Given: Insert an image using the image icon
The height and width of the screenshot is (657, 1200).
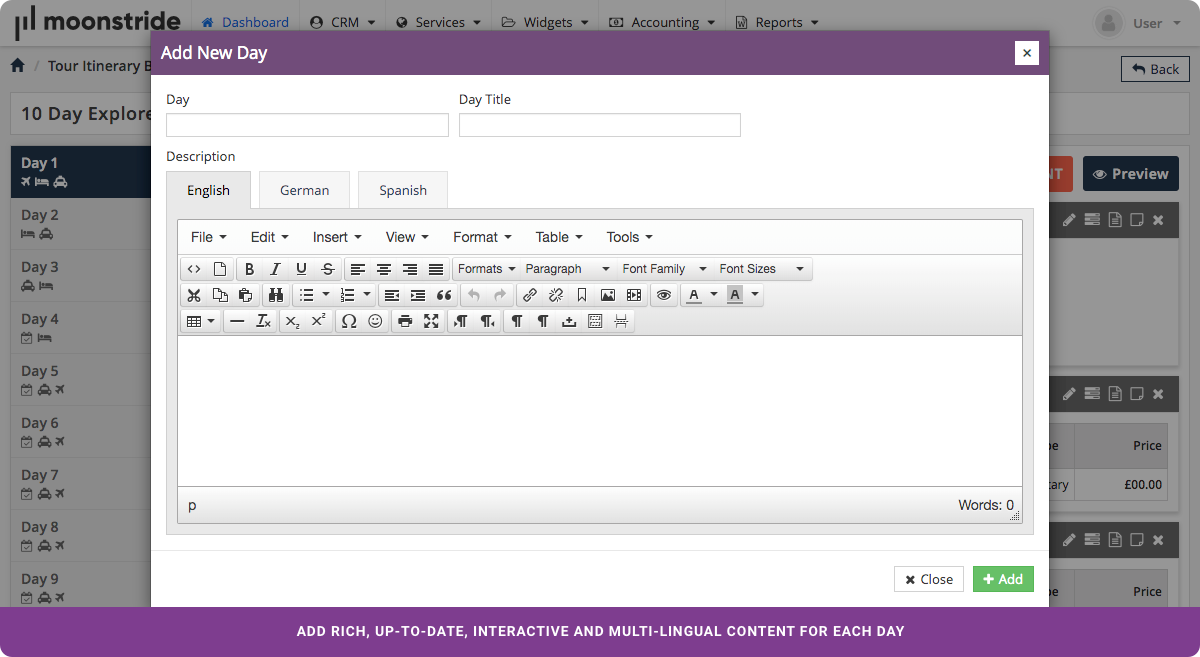Looking at the screenshot, I should (608, 295).
